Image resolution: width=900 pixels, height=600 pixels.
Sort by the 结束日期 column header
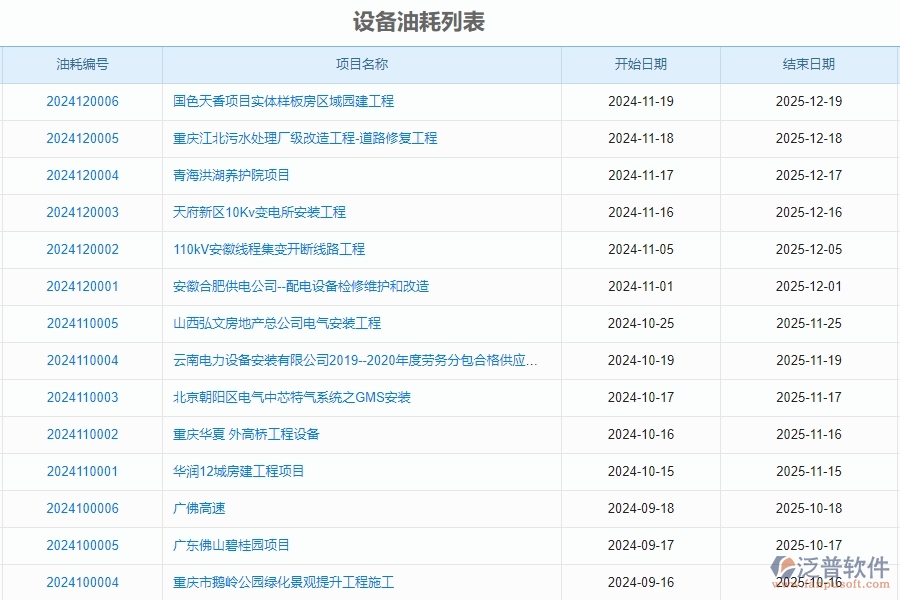click(x=811, y=64)
